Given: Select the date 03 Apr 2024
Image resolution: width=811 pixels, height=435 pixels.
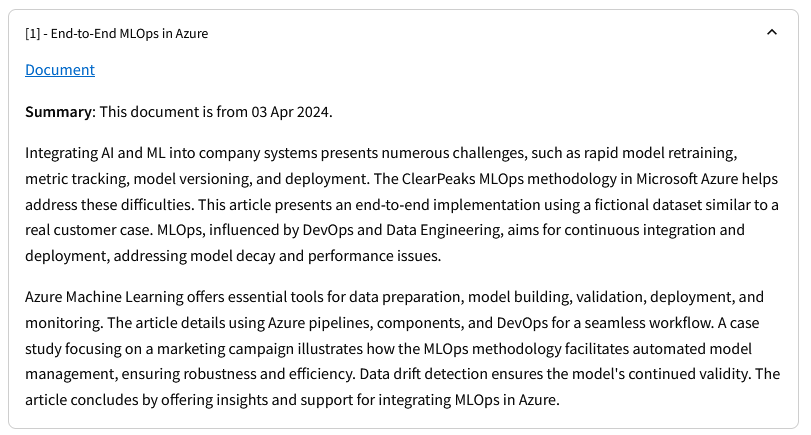Looking at the screenshot, I should 290,112.
